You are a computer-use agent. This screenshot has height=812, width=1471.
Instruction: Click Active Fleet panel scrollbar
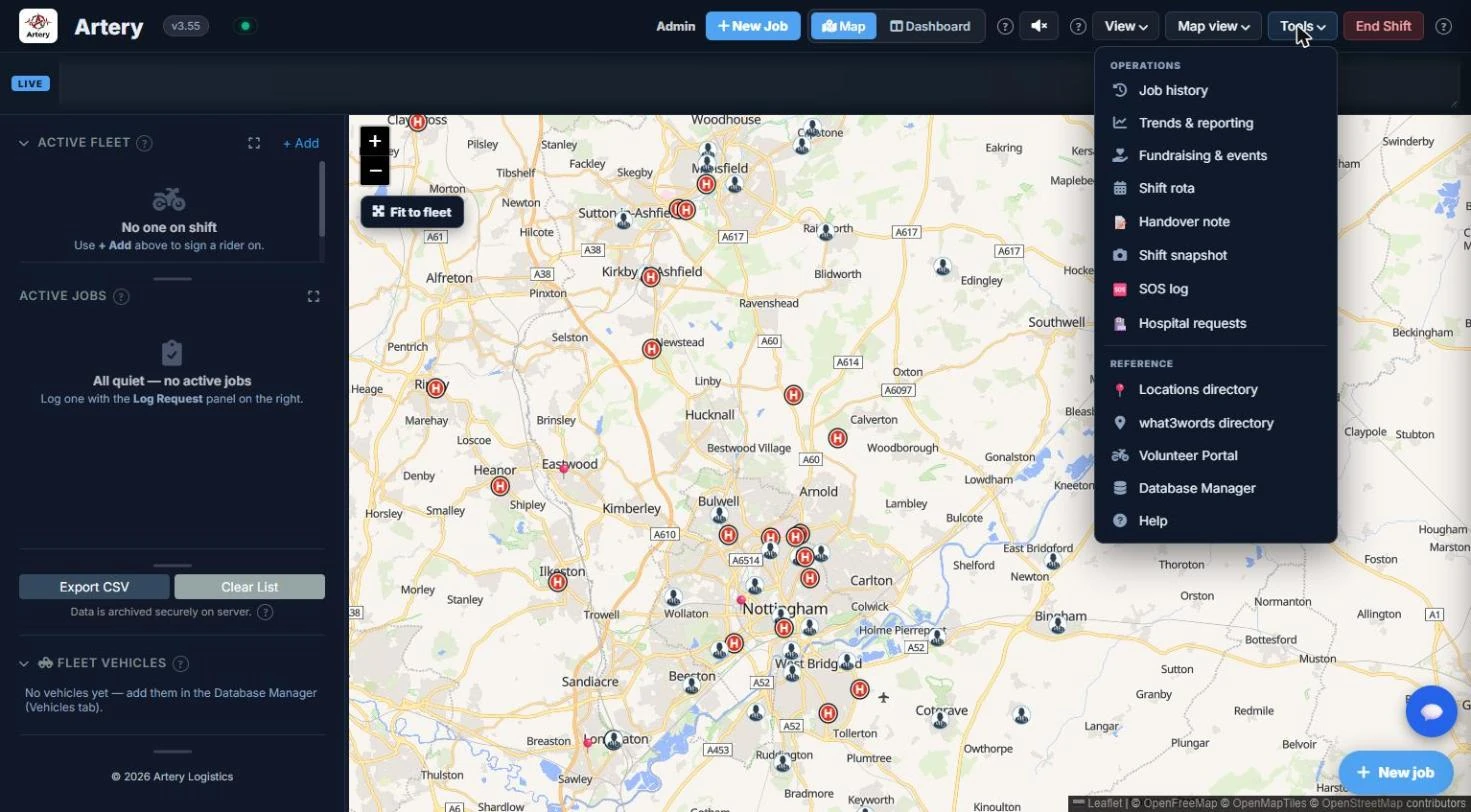(x=322, y=198)
